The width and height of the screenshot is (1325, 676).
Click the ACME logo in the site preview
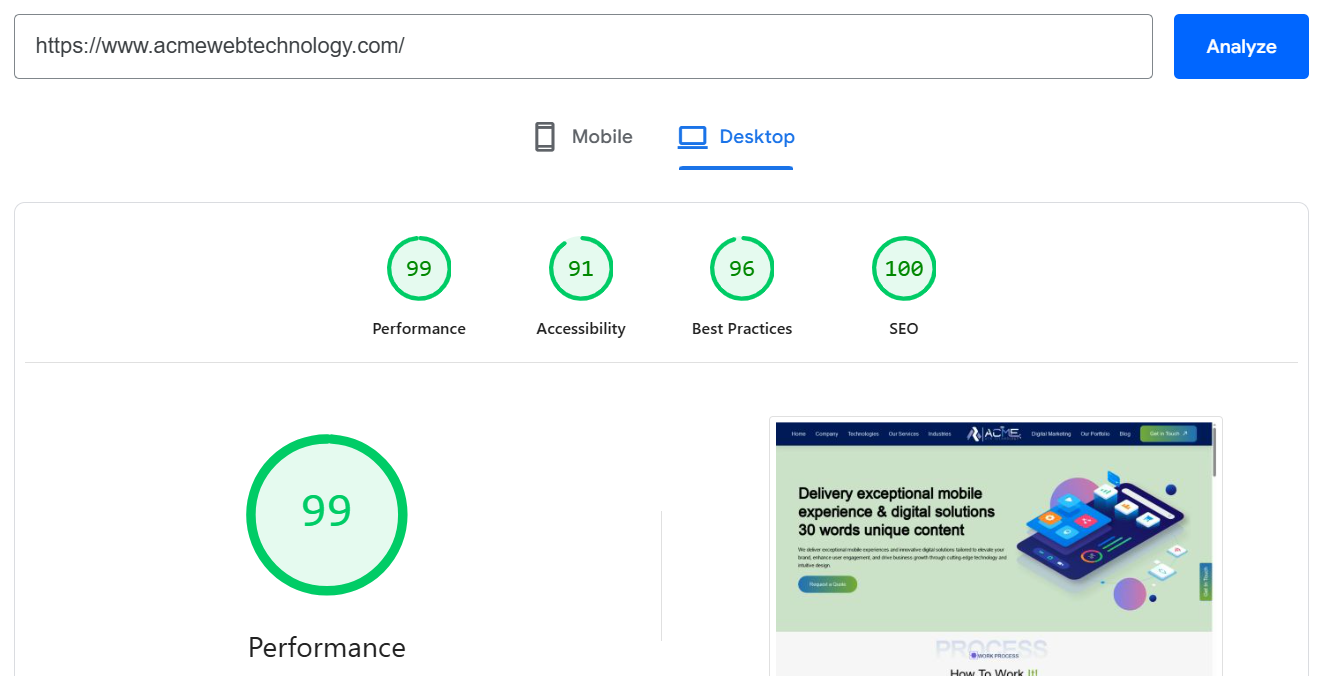pyautogui.click(x=994, y=434)
